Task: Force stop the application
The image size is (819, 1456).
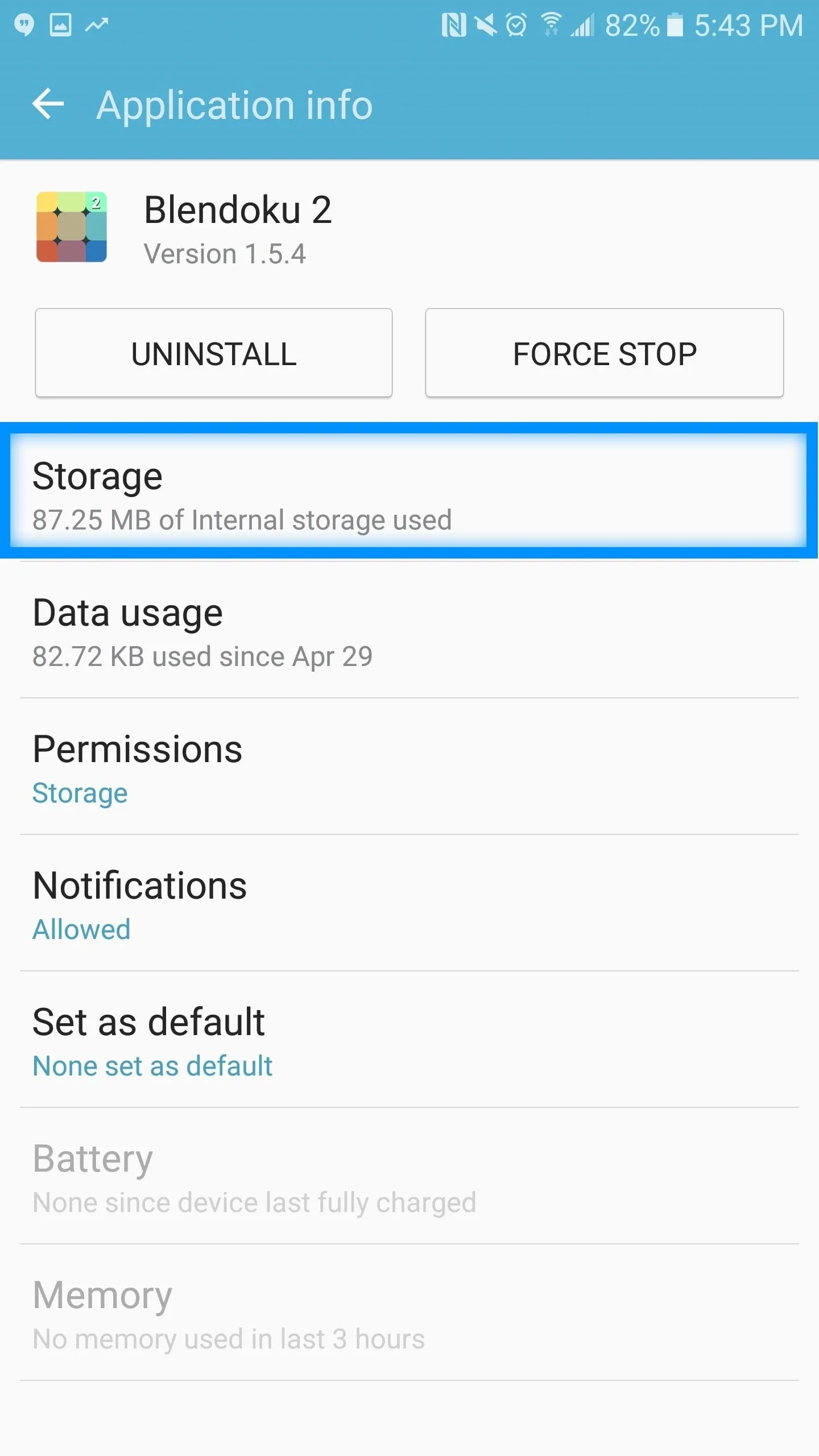Action: coord(605,353)
